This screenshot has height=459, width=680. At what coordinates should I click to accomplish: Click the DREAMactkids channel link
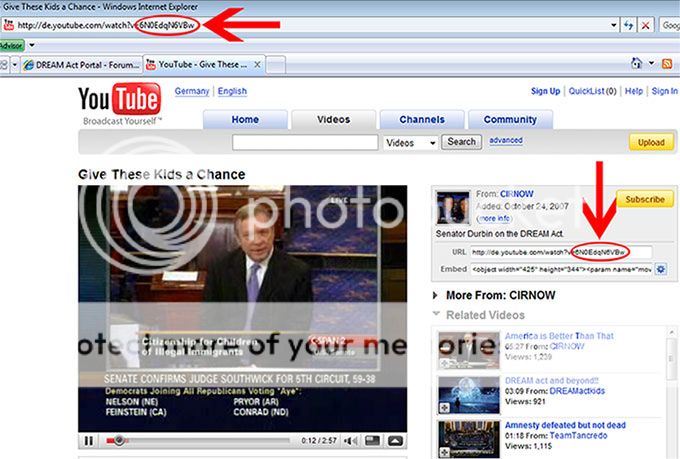(x=577, y=391)
